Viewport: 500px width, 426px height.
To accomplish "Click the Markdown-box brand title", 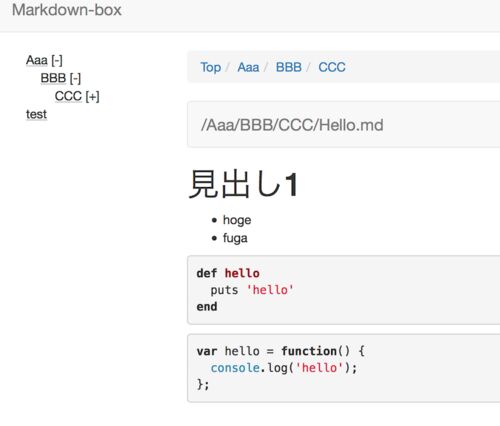I will (67, 10).
